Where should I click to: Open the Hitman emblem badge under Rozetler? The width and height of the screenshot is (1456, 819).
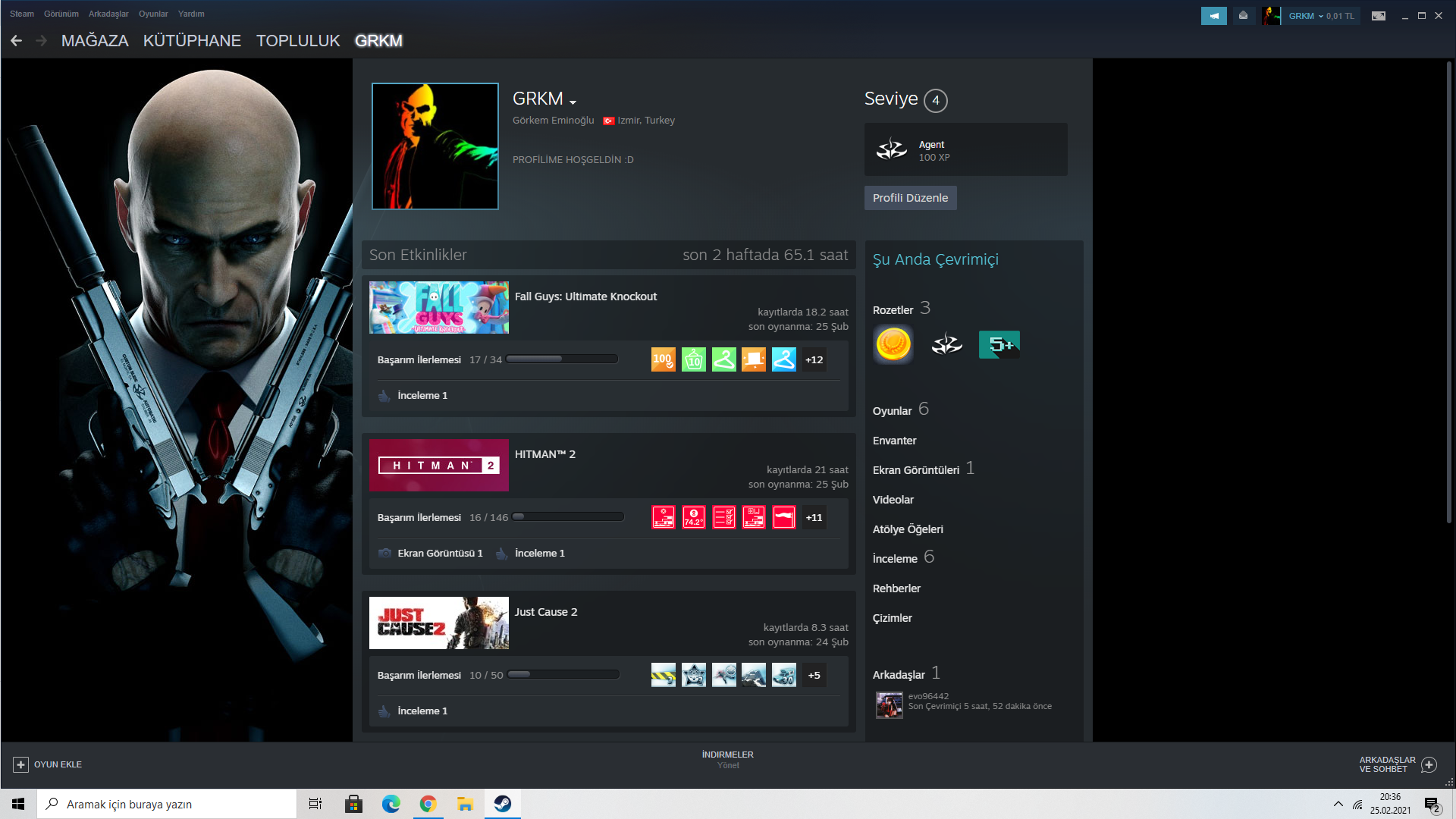point(946,344)
